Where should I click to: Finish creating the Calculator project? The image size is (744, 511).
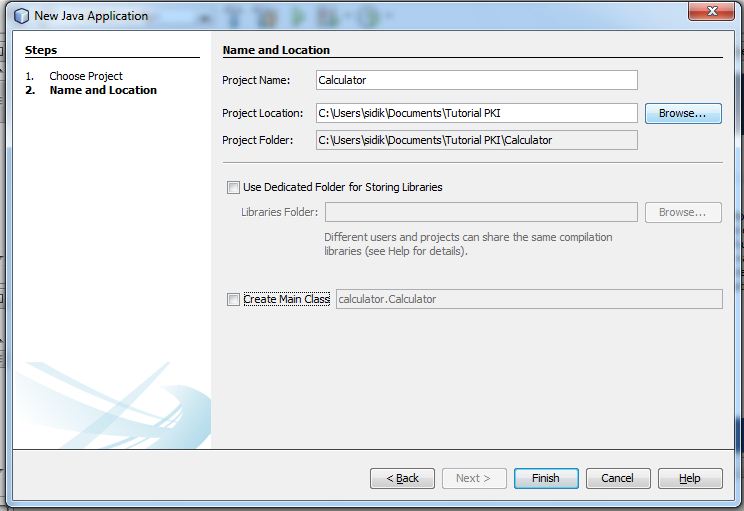(x=546, y=478)
